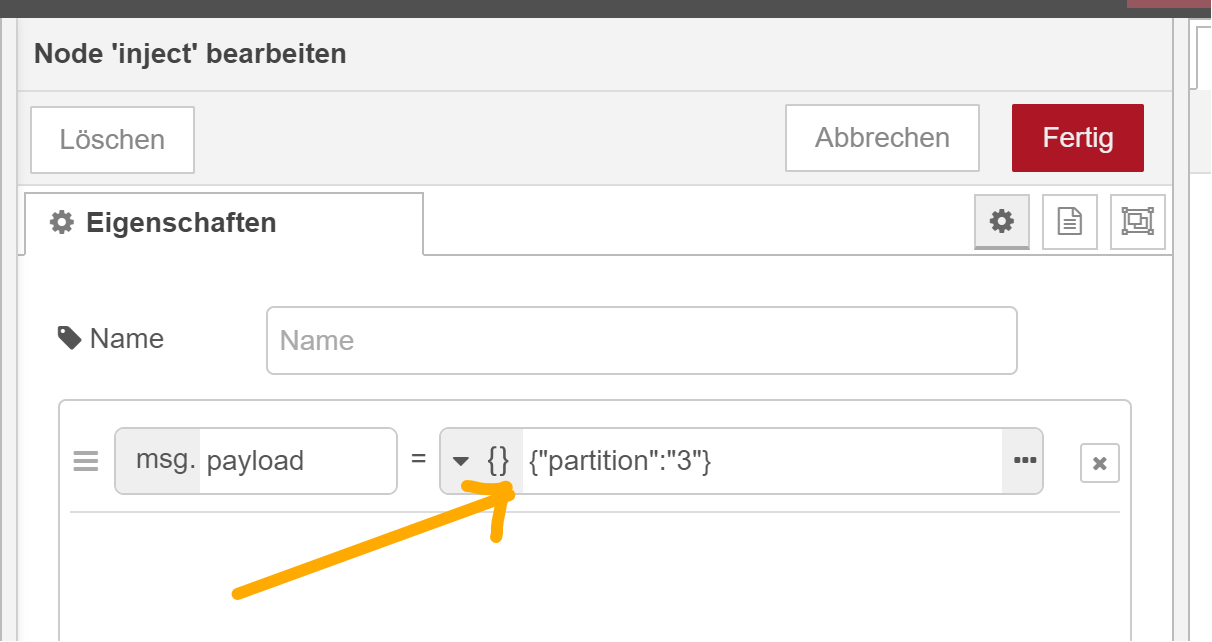Screen dimensions: 1212x642
Task: Confirm changes with the Fertig button
Action: point(1077,138)
